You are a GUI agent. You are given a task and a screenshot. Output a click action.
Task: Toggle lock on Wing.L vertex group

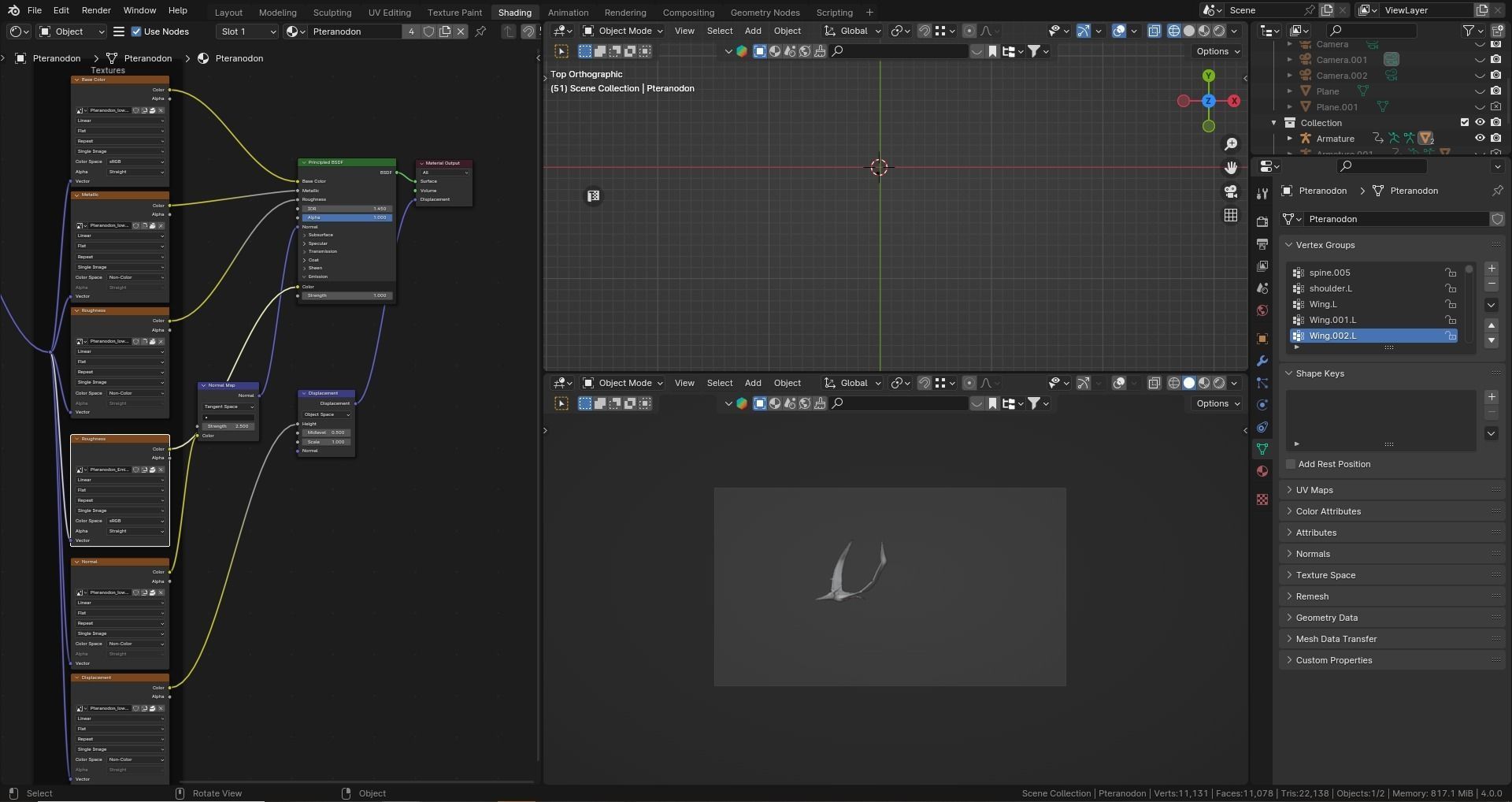[x=1450, y=304]
